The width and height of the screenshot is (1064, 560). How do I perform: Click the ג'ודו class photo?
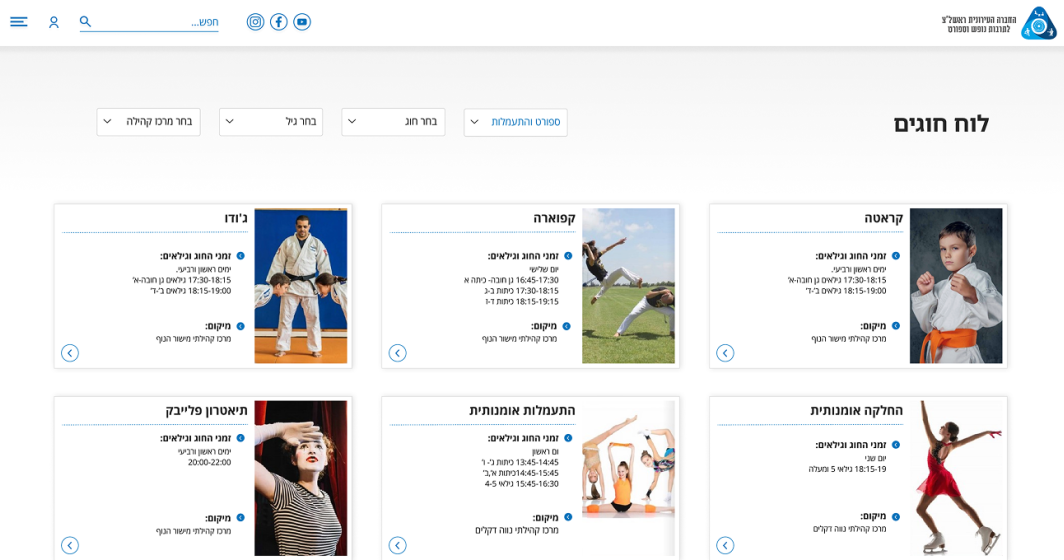pos(300,285)
